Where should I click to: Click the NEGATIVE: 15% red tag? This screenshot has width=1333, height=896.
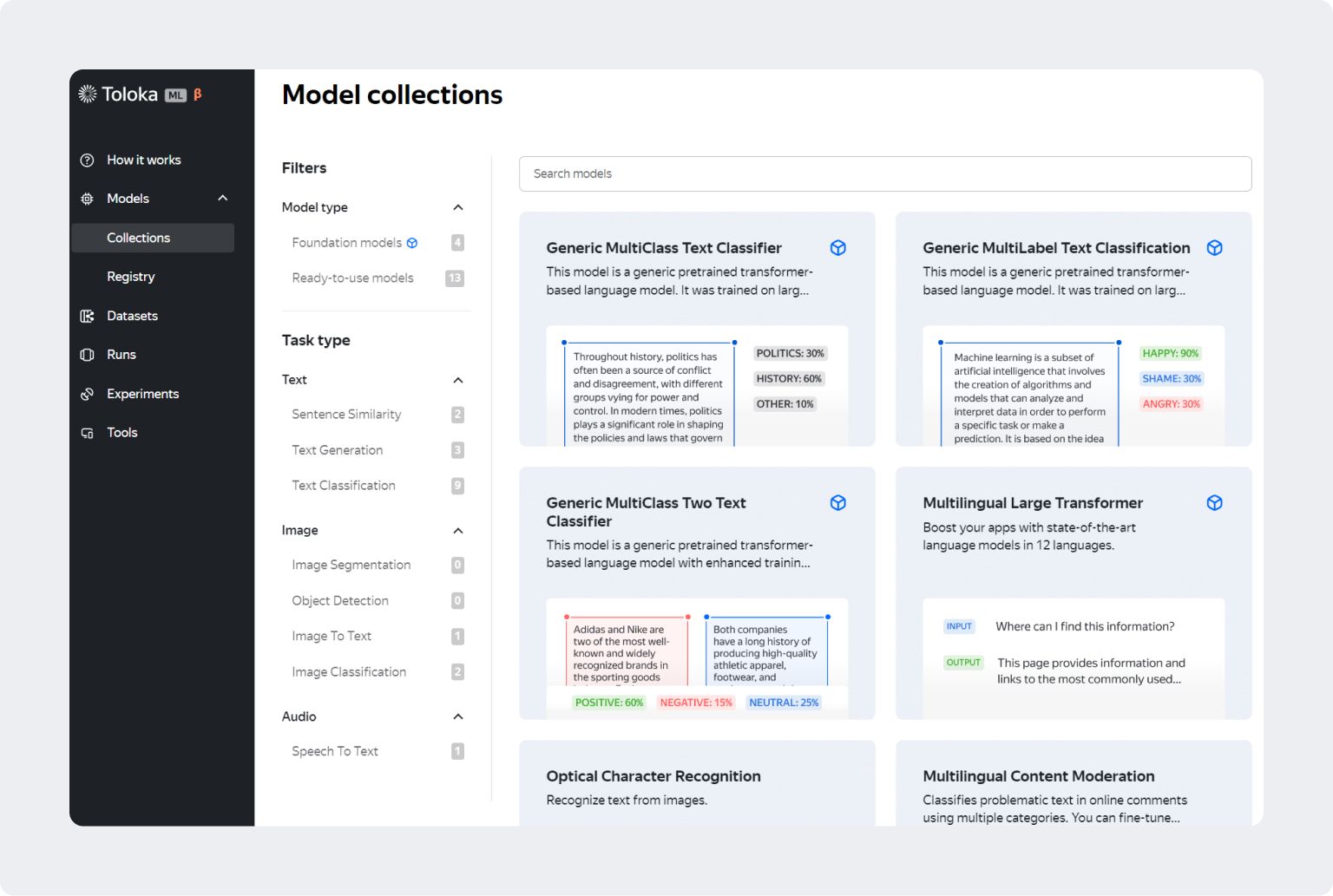696,703
